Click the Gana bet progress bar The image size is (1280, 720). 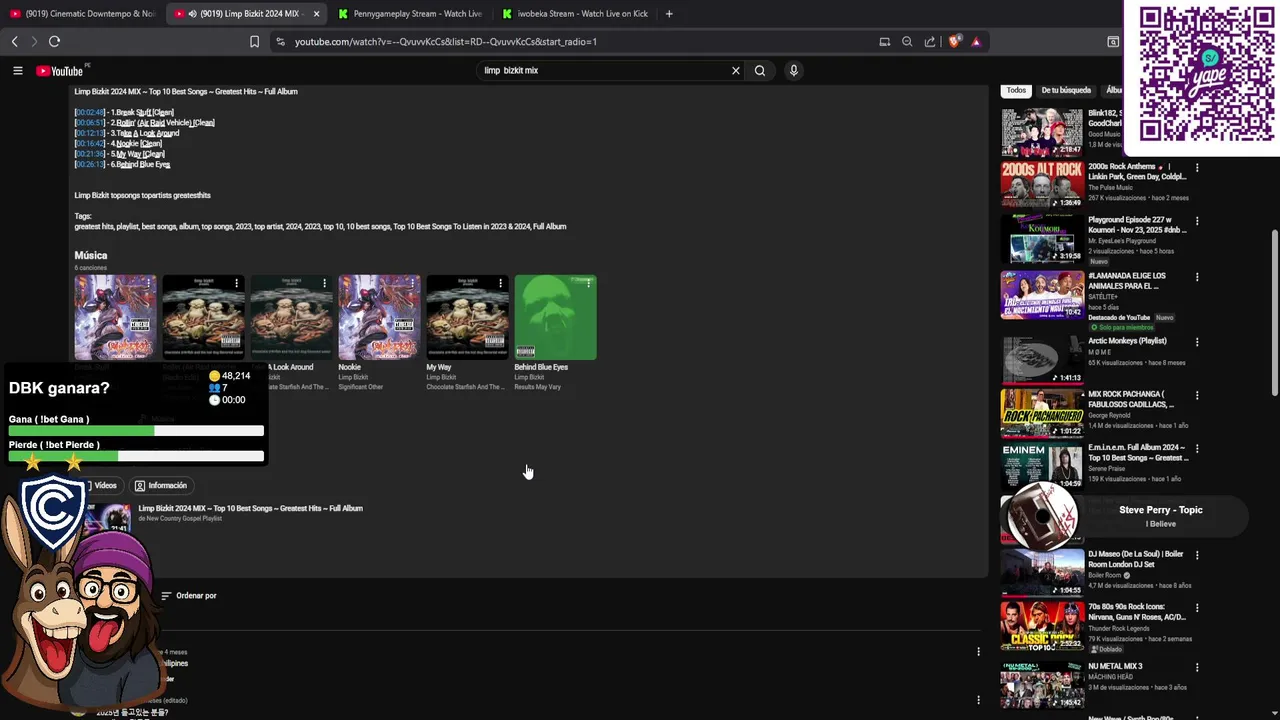(x=136, y=431)
